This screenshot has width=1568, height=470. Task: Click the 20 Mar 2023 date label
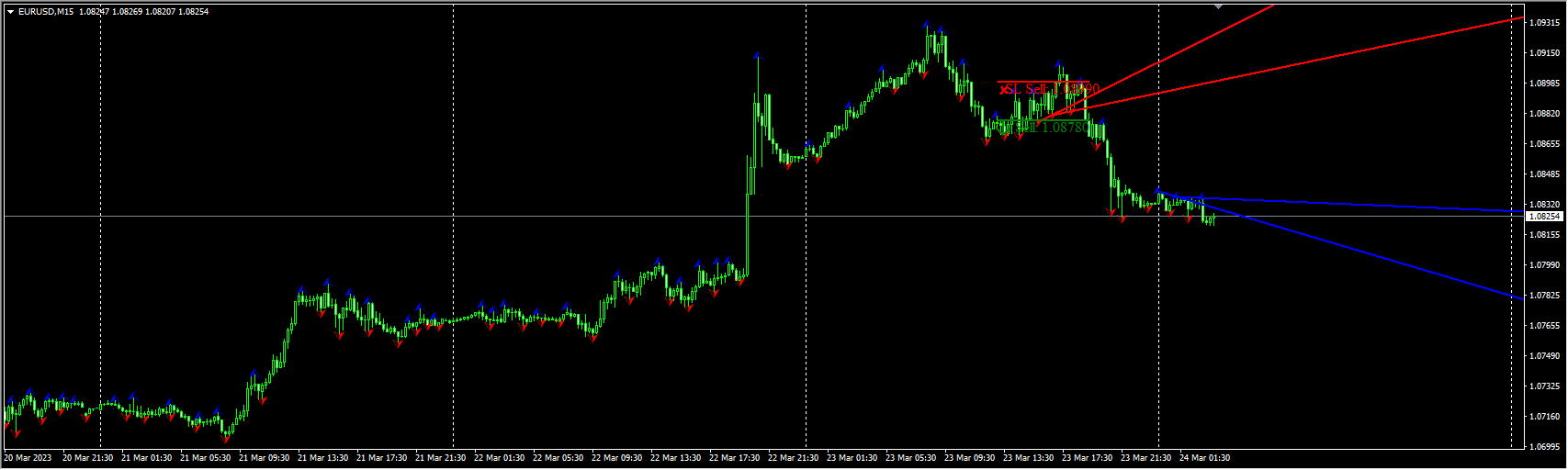pyautogui.click(x=28, y=458)
